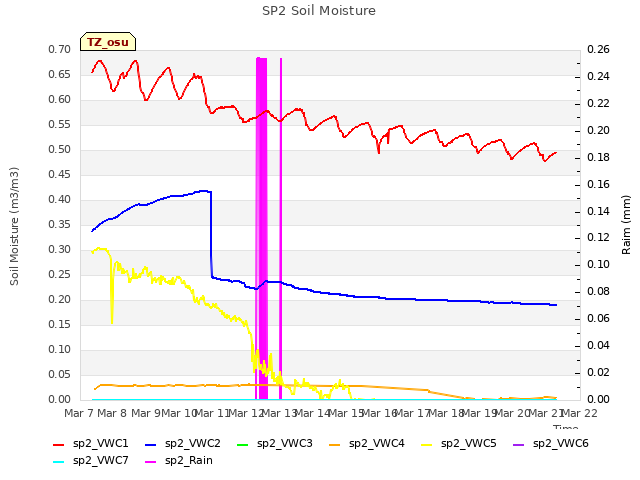Click the Soil Moisture (m3/m3) axis label
The image size is (640, 480).
14,226
